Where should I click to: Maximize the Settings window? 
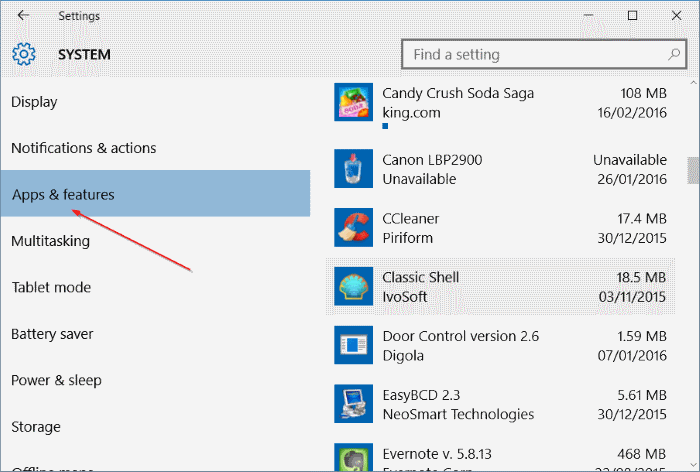632,16
